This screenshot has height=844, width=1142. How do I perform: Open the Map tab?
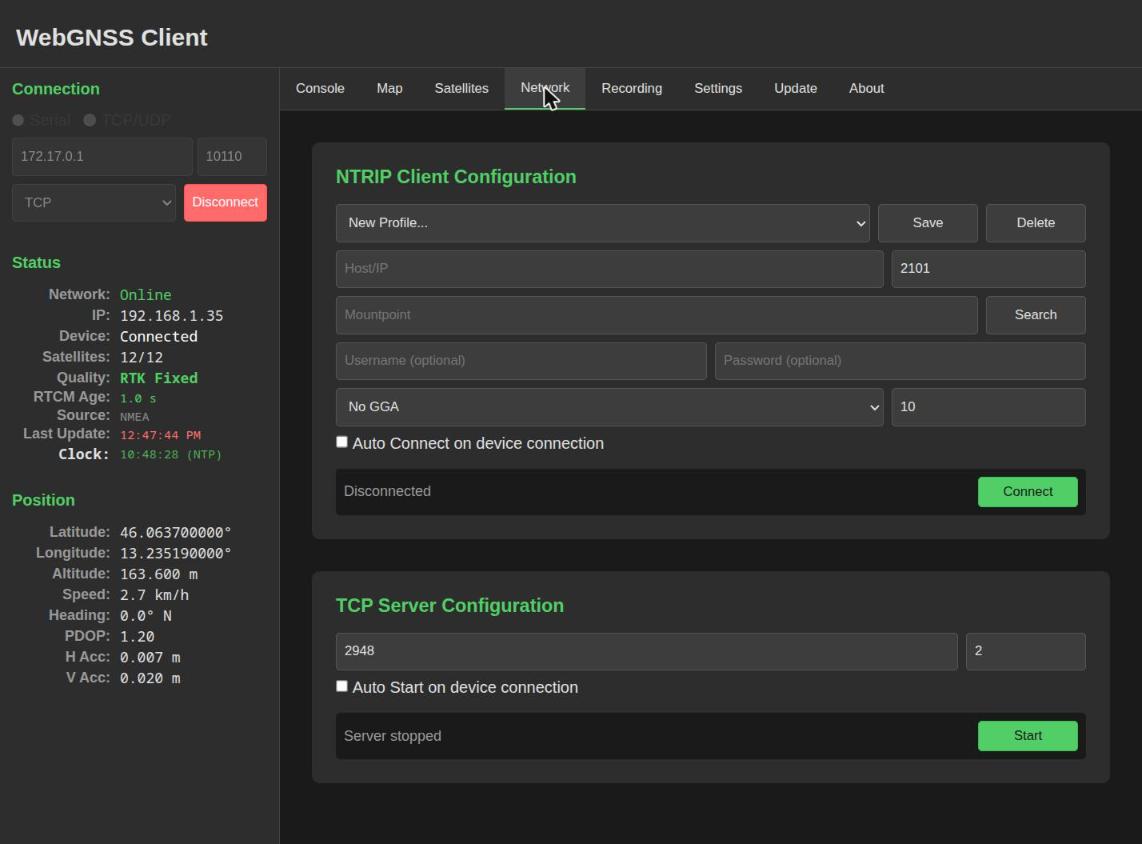tap(390, 88)
